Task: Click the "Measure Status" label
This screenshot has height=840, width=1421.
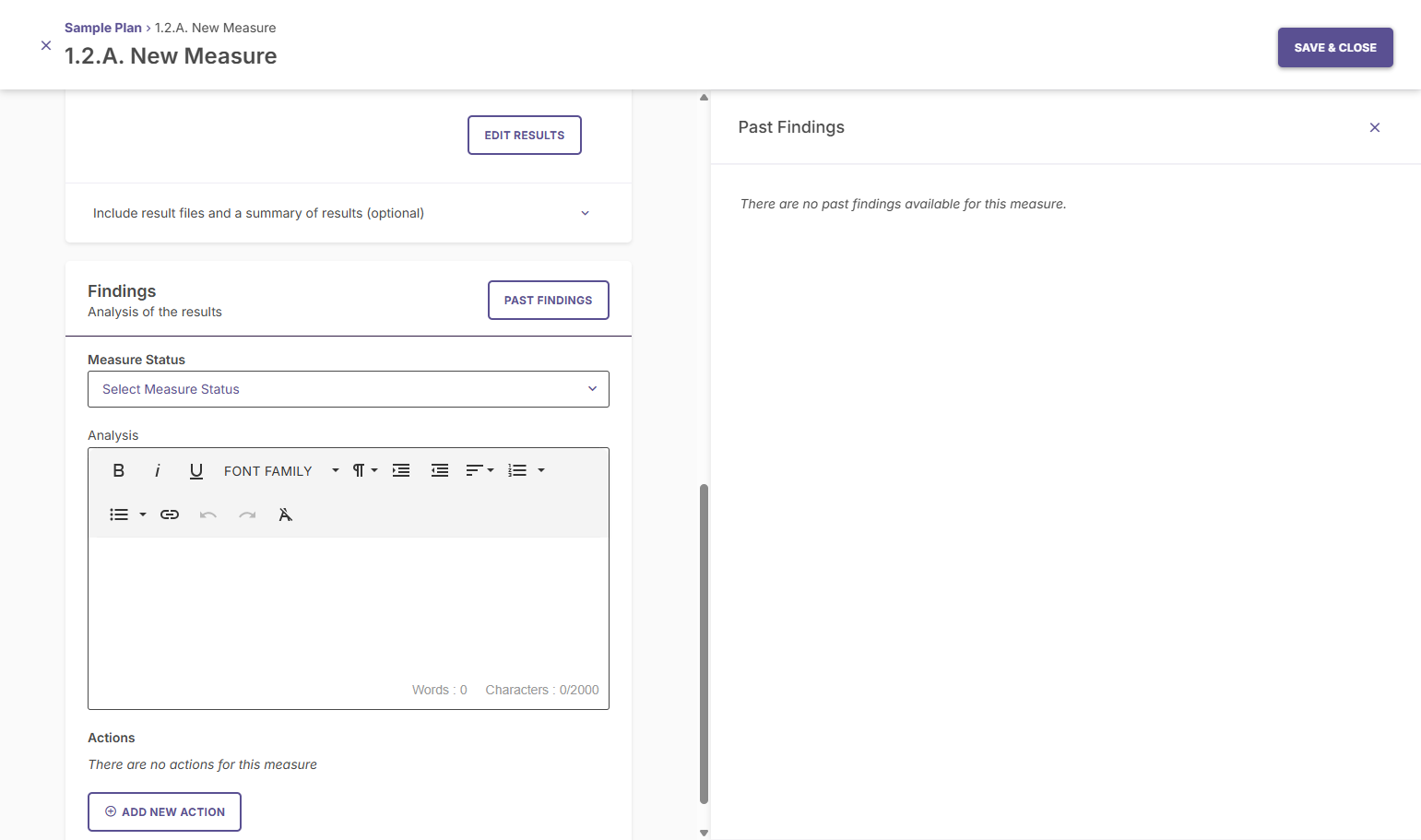Action: pyautogui.click(x=136, y=360)
